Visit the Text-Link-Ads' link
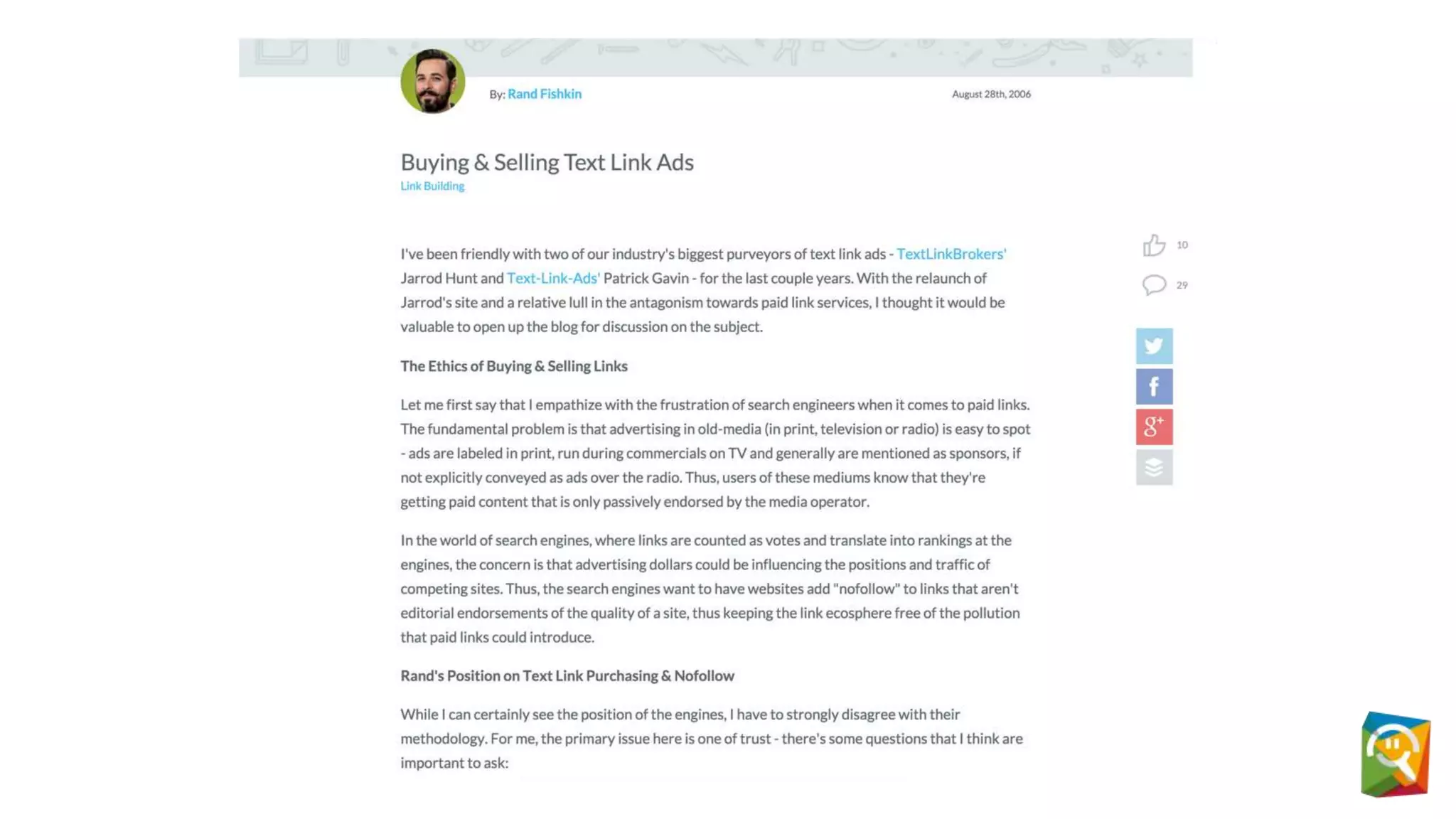 553,278
